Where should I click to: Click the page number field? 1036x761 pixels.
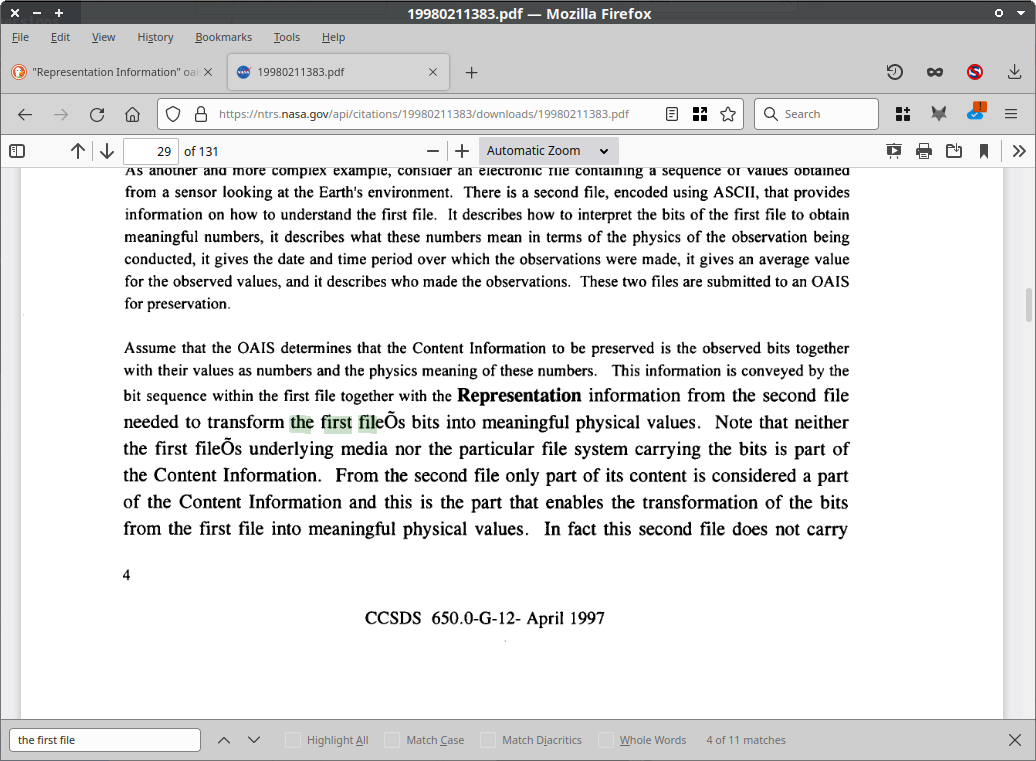click(x=150, y=151)
